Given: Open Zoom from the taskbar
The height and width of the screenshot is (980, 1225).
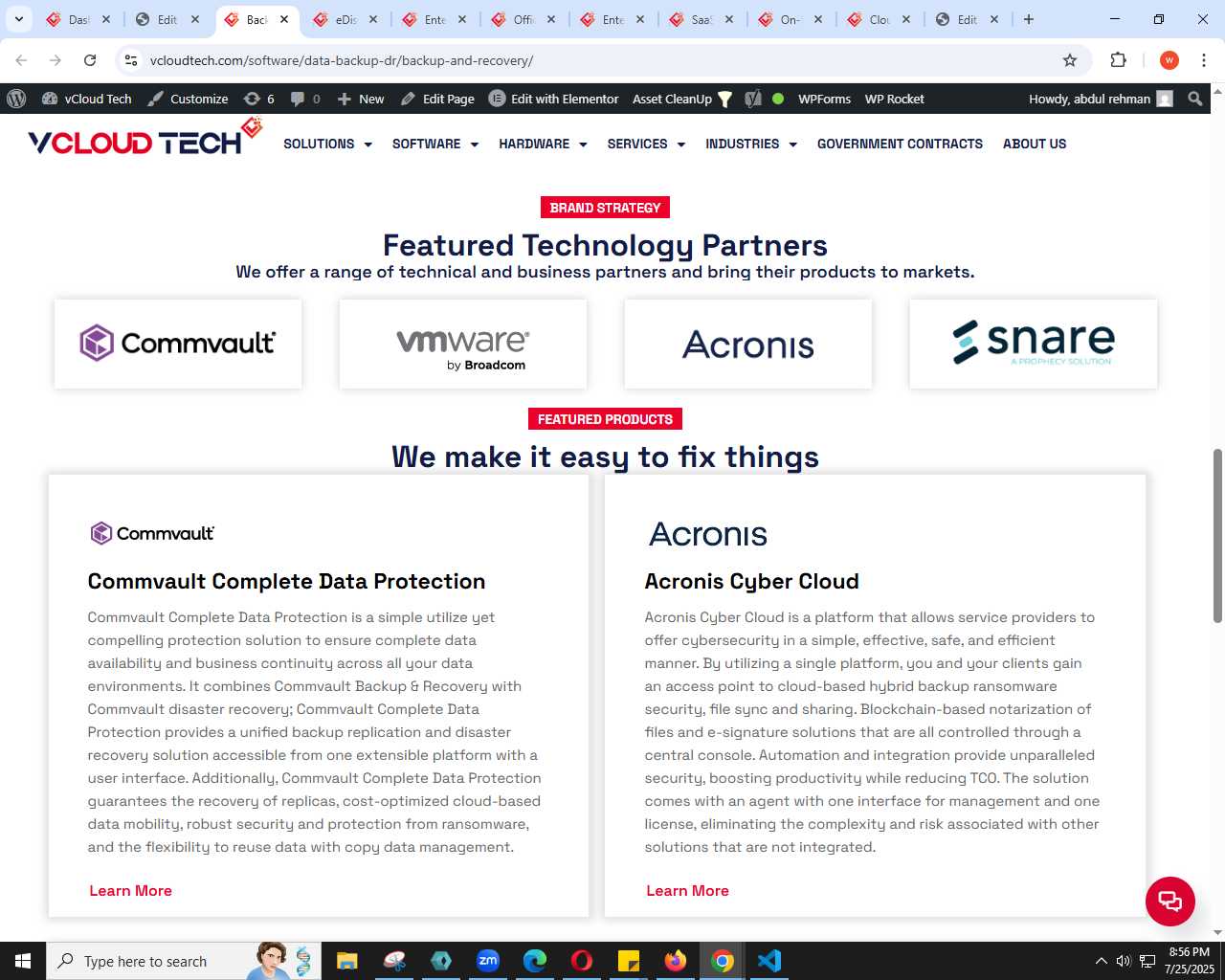Looking at the screenshot, I should tap(488, 961).
